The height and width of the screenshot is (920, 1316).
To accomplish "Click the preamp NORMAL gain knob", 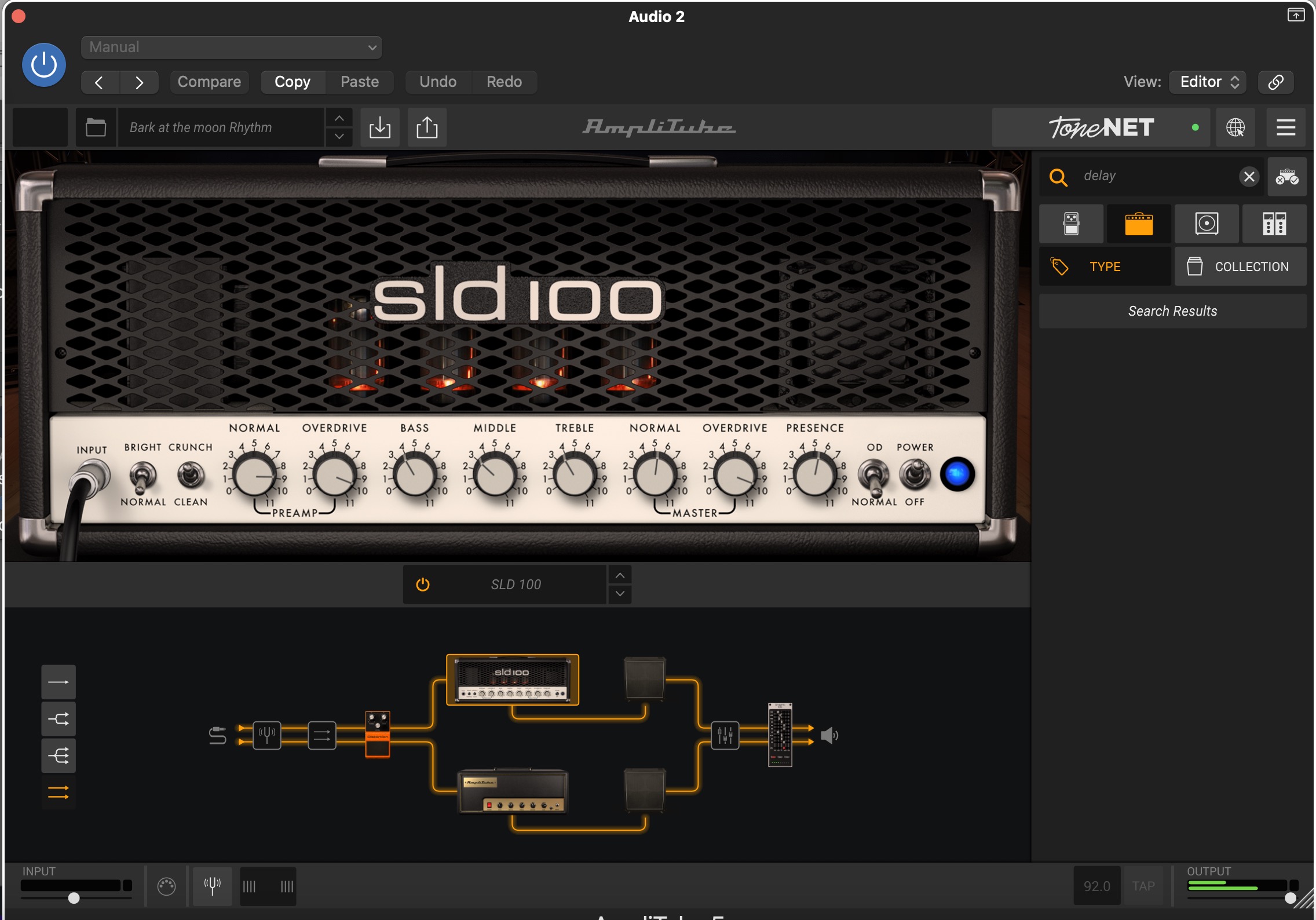I will pyautogui.click(x=254, y=475).
